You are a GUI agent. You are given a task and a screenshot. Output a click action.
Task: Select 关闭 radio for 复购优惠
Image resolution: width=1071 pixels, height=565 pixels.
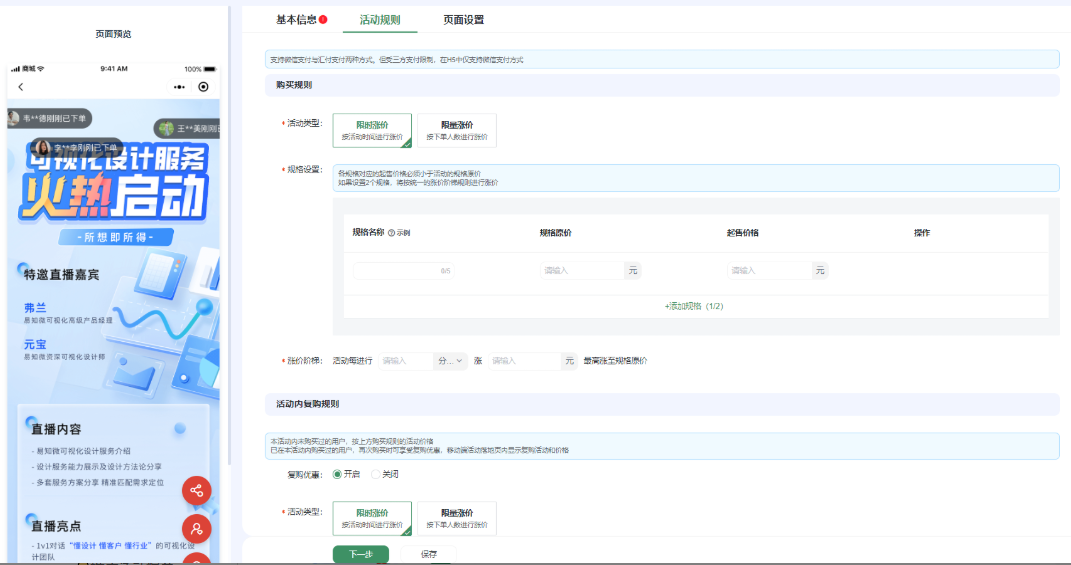point(376,474)
